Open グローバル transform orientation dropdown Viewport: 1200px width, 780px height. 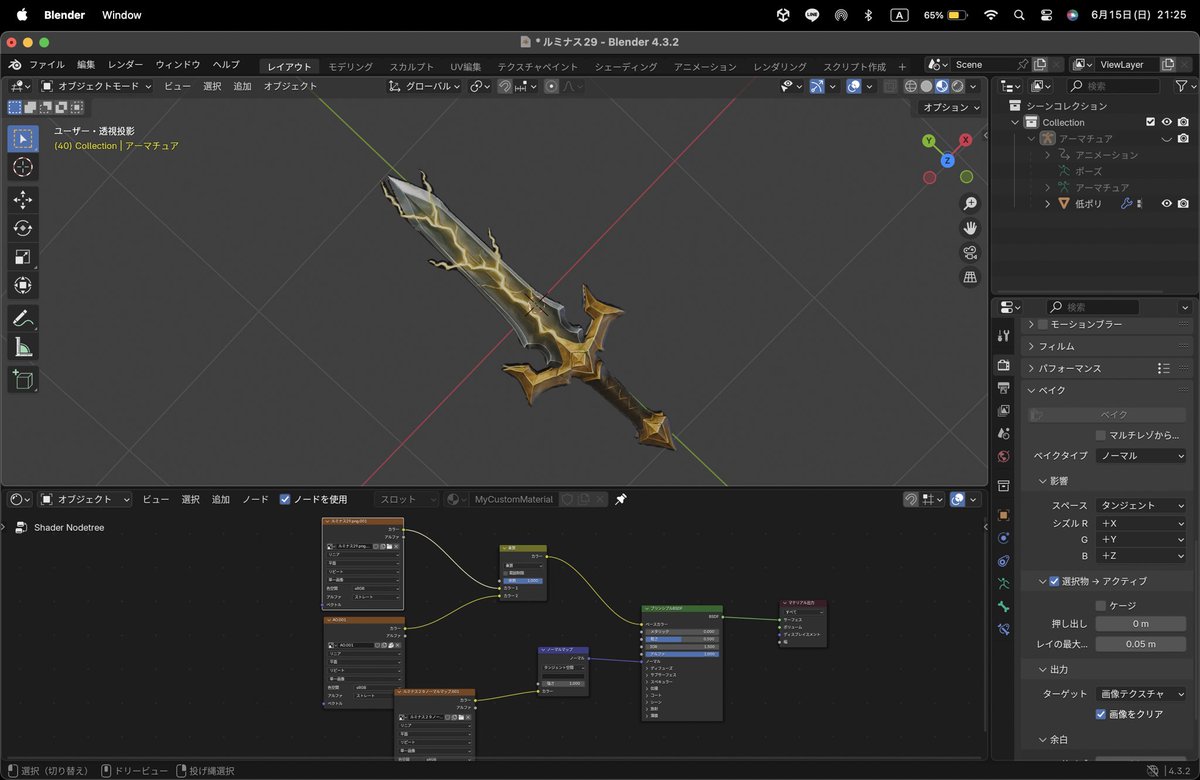426,86
